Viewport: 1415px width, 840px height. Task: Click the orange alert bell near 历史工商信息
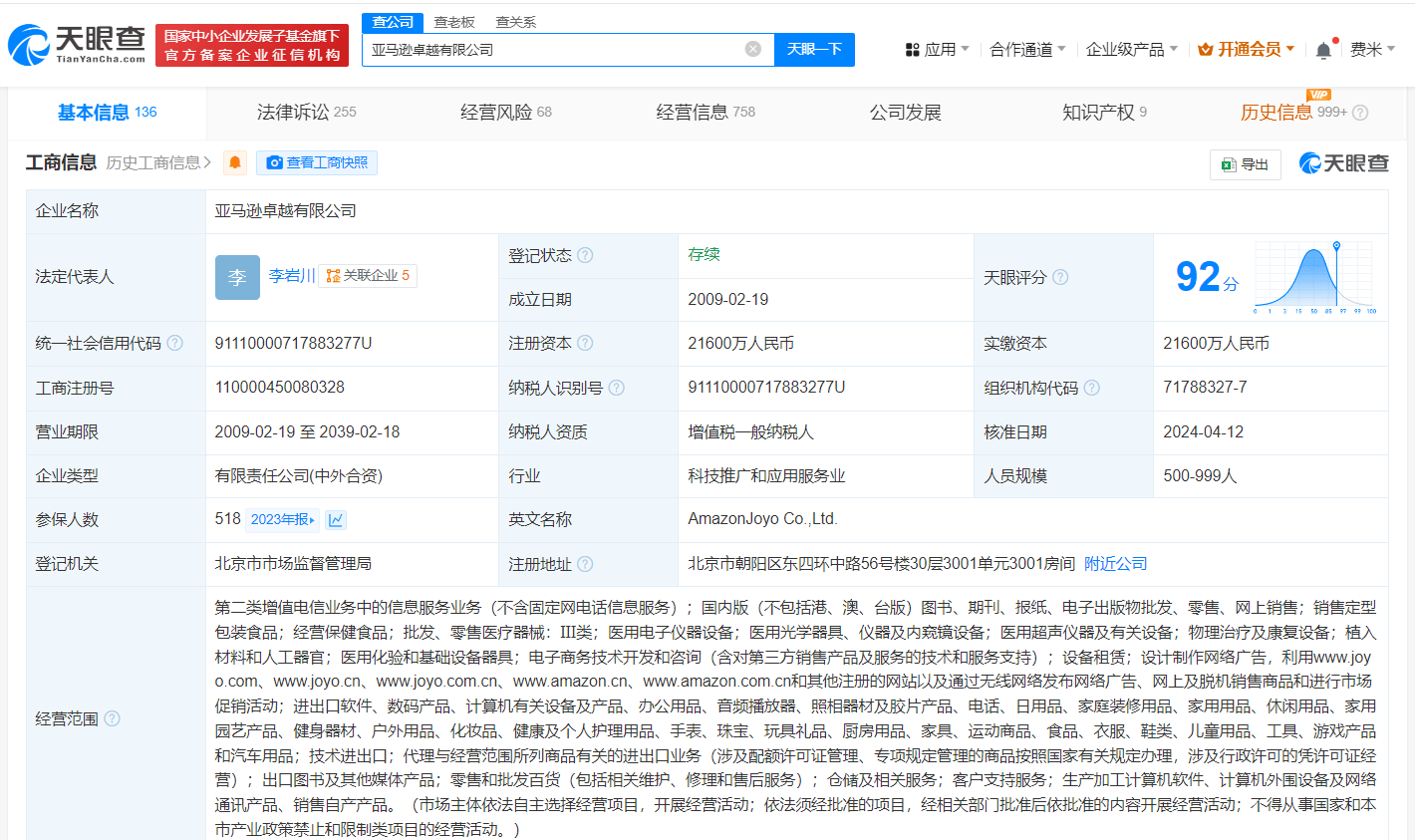click(x=235, y=162)
